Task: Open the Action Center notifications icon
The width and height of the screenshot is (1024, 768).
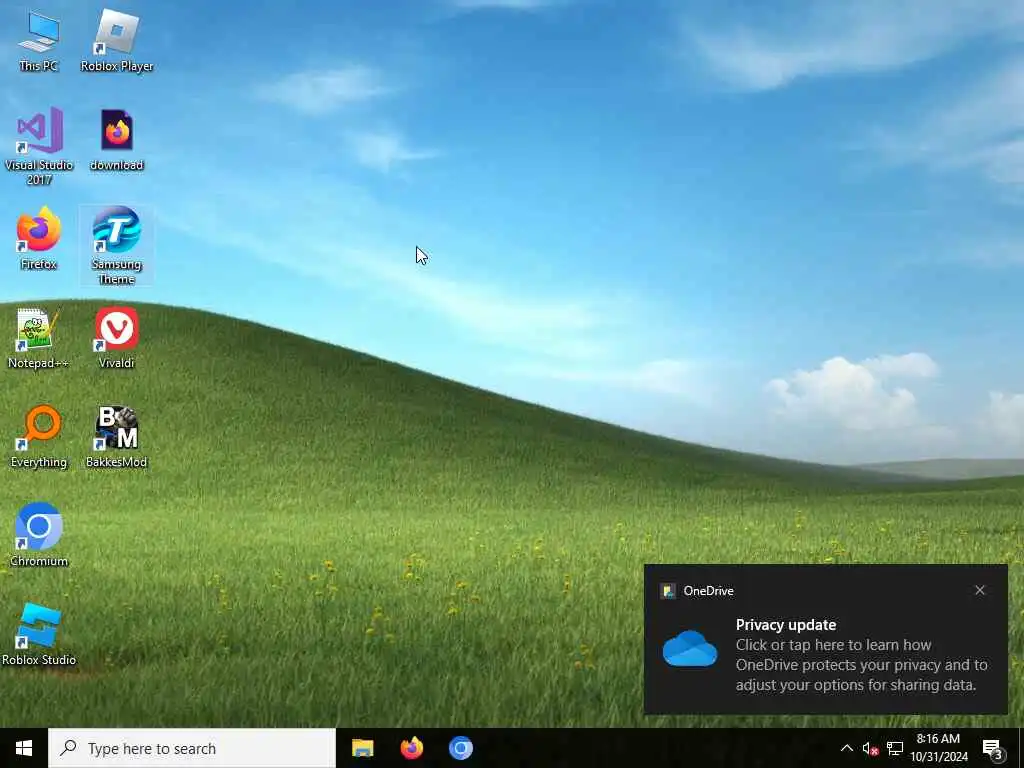Action: coord(993,749)
